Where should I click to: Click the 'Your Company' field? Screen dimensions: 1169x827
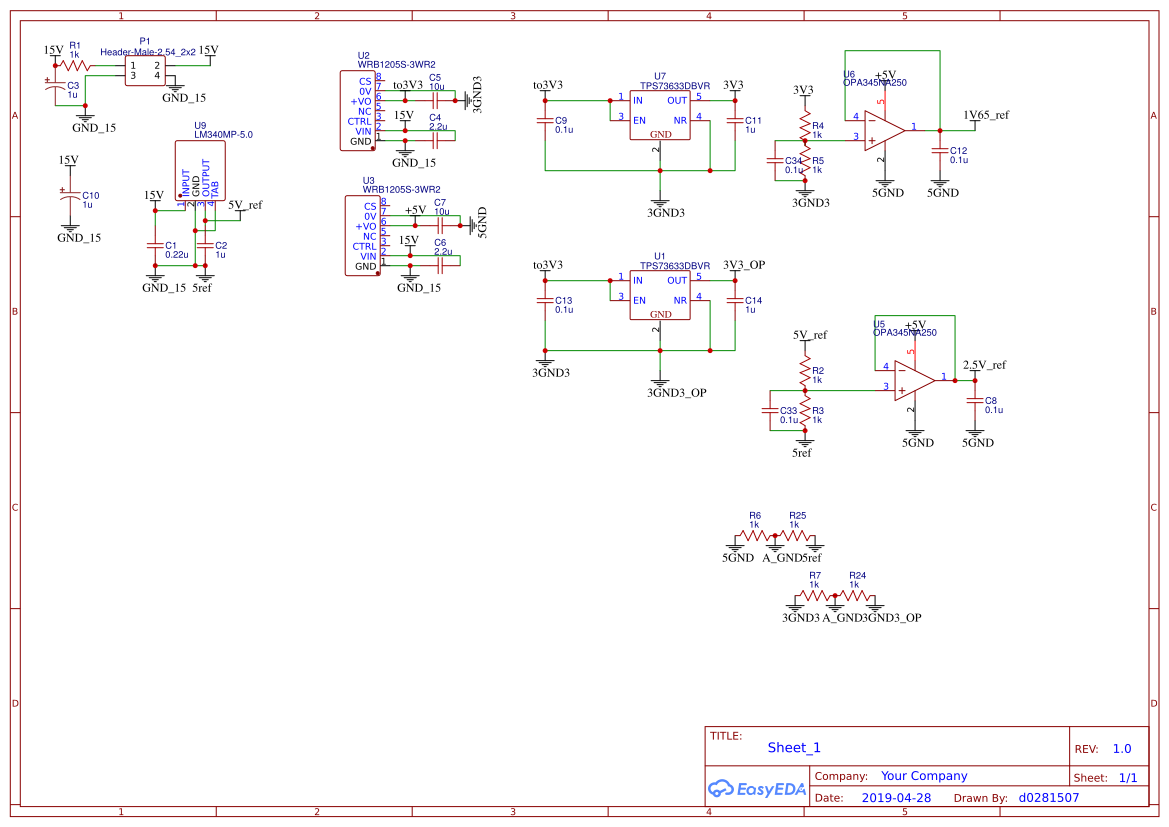924,776
